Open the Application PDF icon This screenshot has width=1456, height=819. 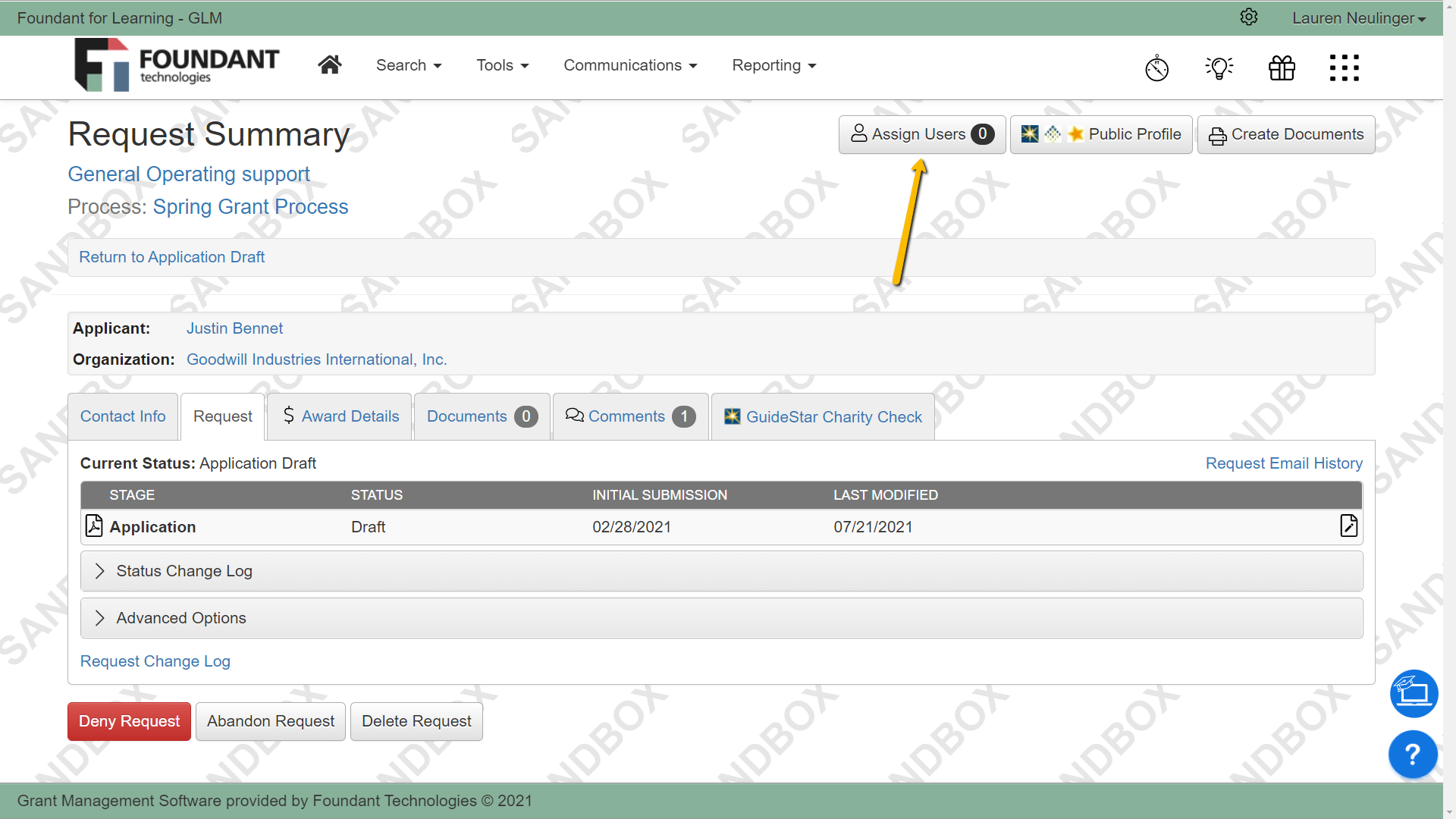(x=94, y=526)
